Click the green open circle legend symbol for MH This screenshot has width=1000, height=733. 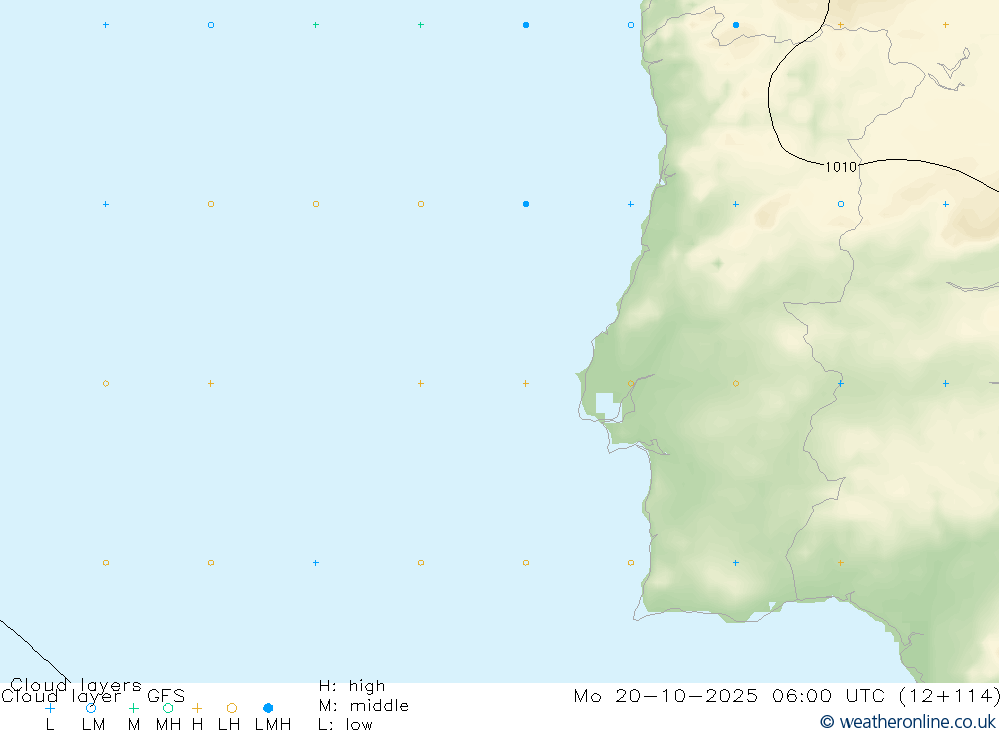click(168, 708)
